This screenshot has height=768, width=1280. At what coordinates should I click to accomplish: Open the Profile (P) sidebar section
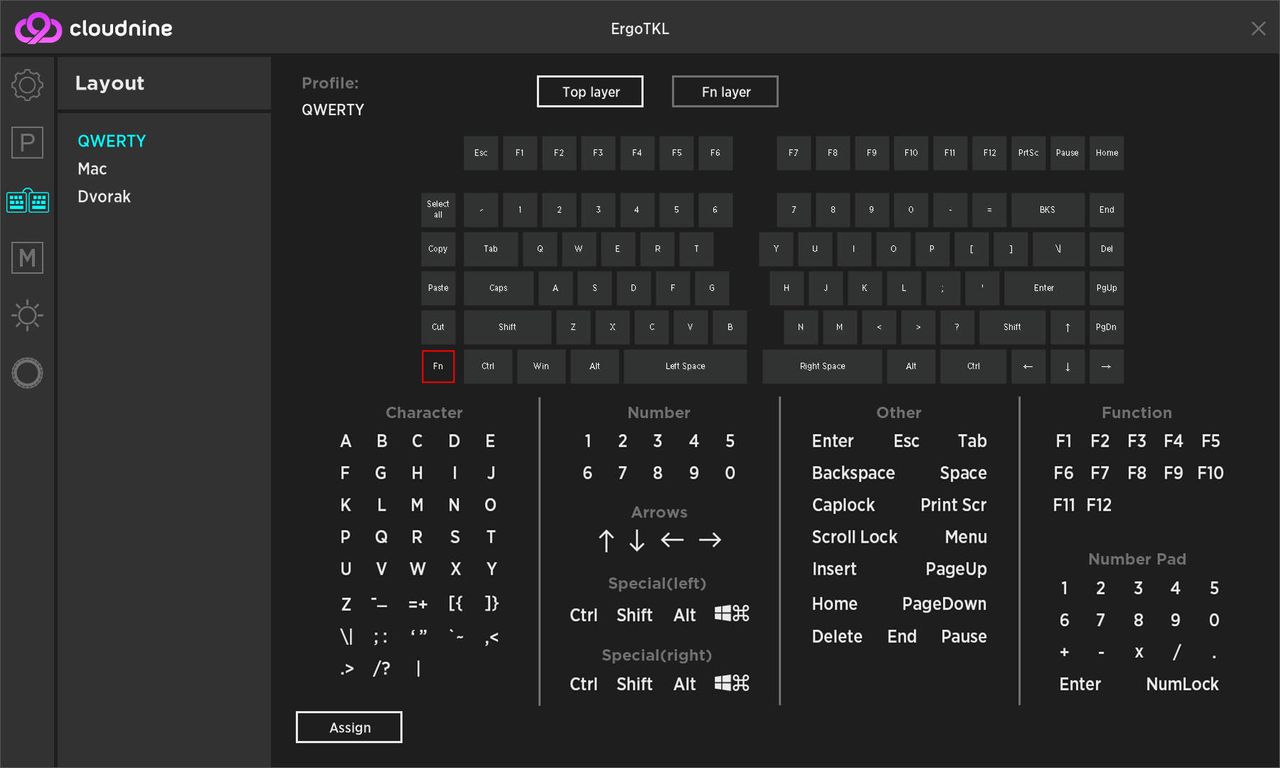(x=27, y=143)
